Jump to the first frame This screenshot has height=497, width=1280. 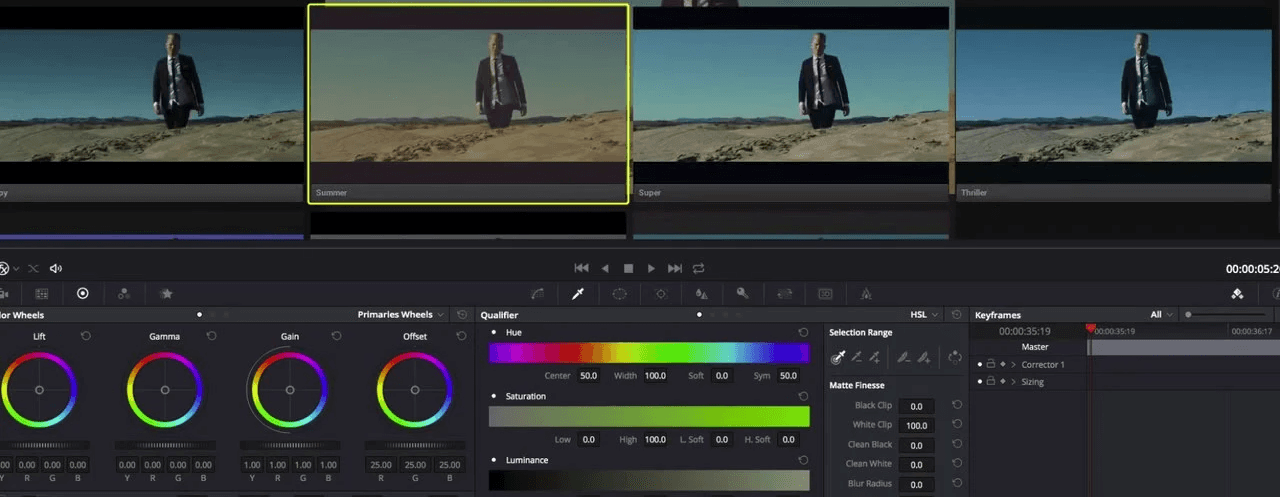[x=581, y=268]
